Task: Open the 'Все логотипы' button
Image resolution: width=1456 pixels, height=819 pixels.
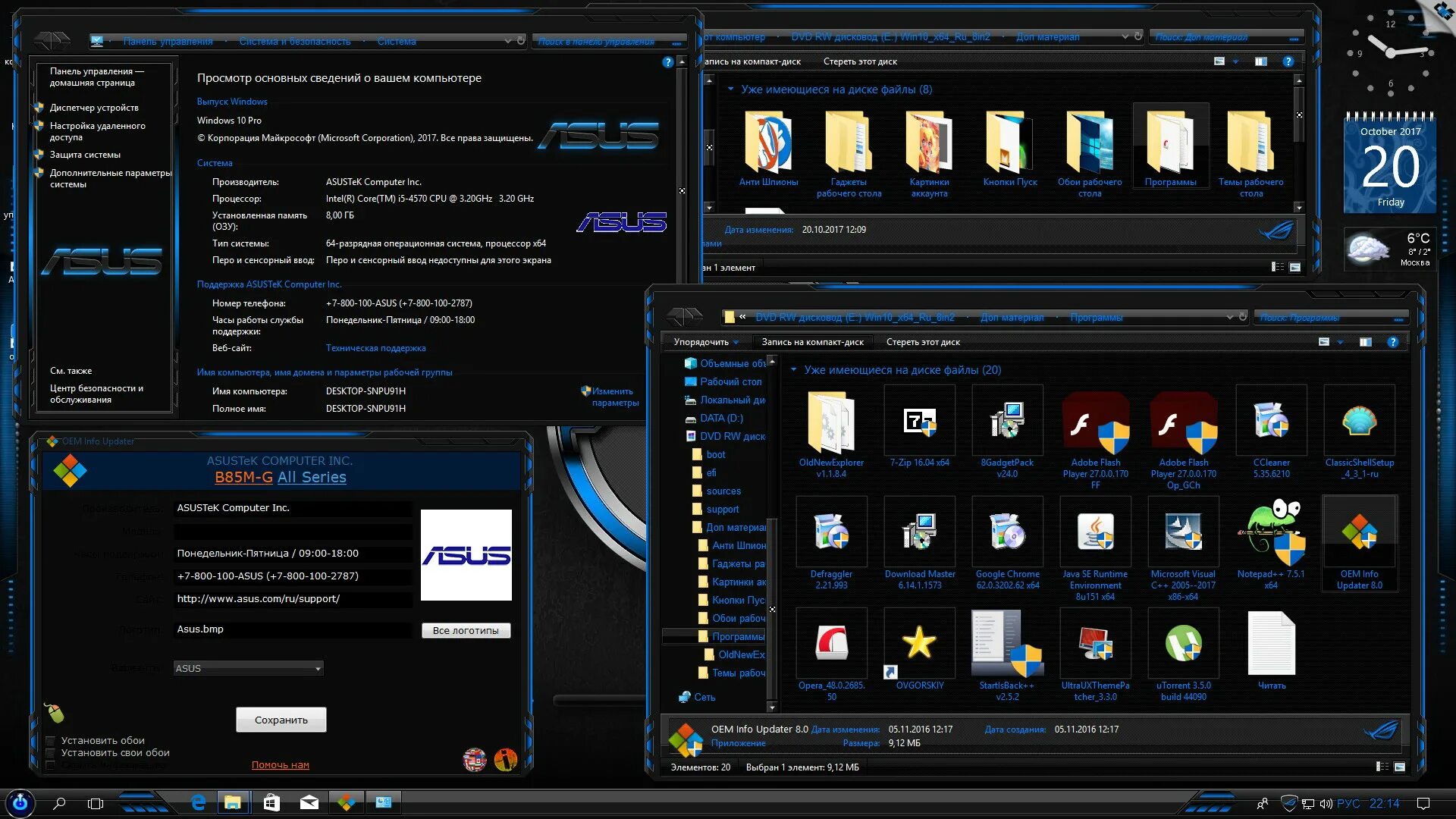Action: tap(466, 631)
